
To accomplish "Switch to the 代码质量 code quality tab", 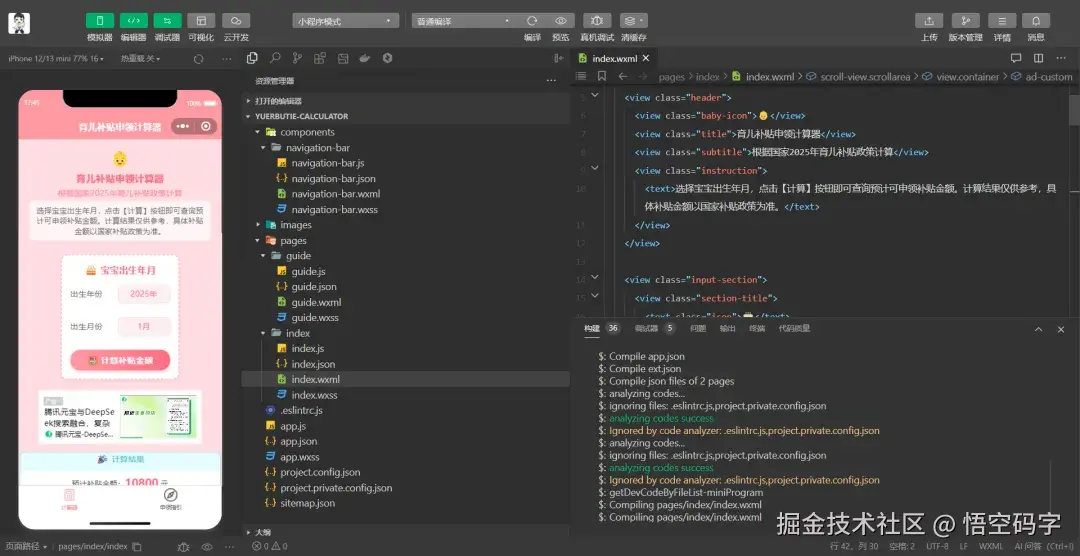I will (x=793, y=329).
